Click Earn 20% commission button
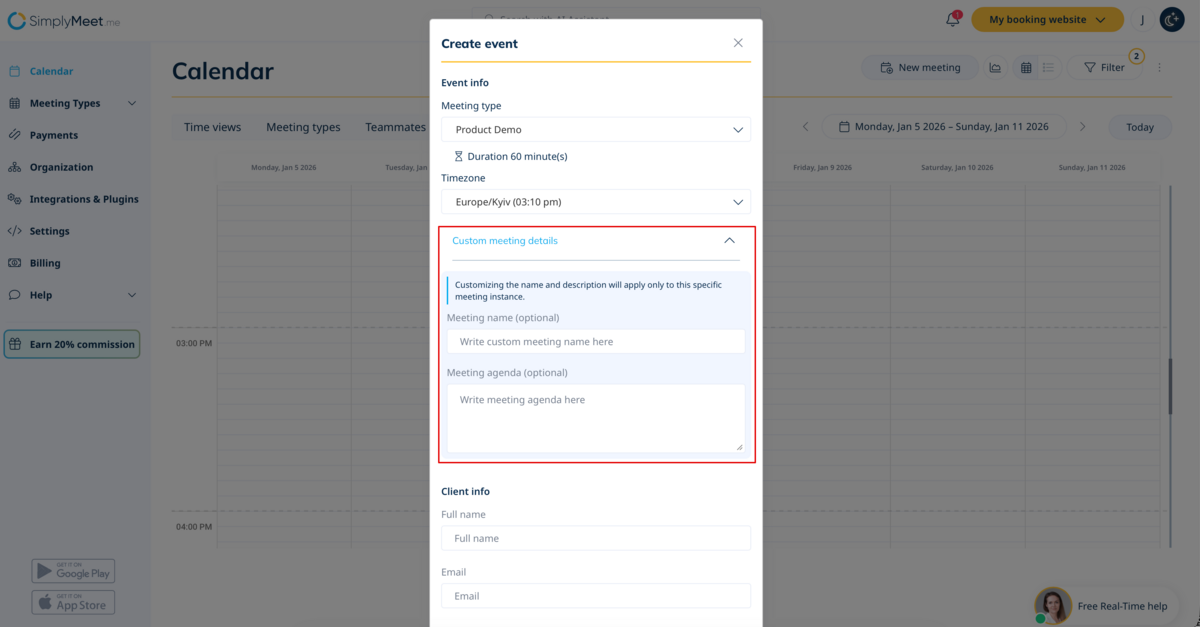 point(72,344)
